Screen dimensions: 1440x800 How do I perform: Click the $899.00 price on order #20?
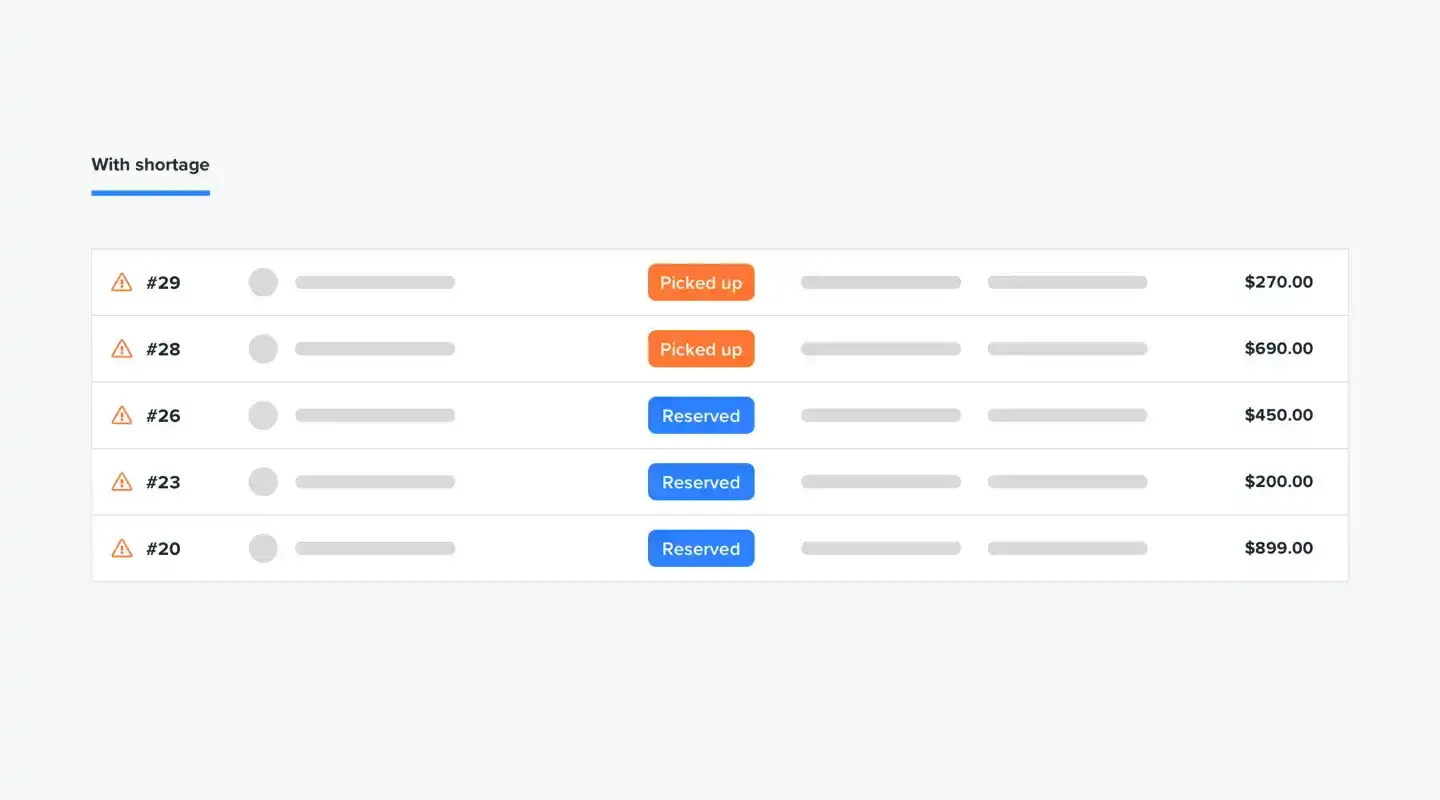tap(1278, 548)
